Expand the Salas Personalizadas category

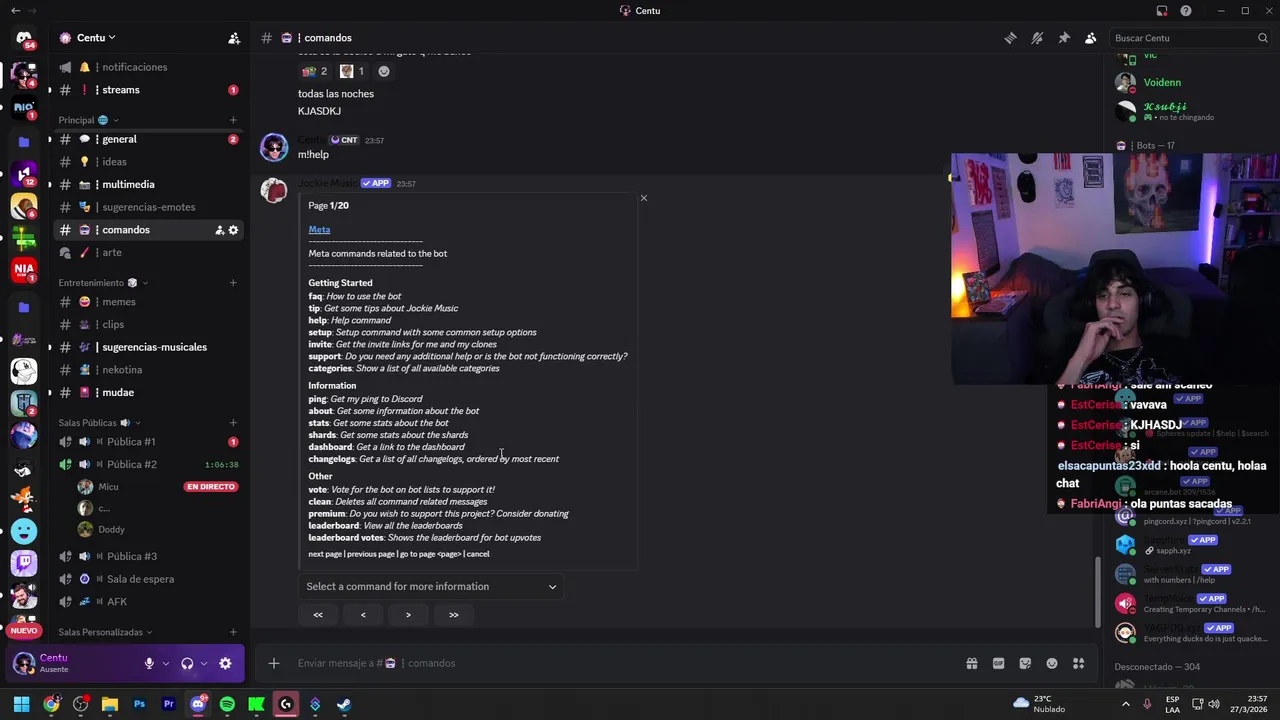(105, 632)
